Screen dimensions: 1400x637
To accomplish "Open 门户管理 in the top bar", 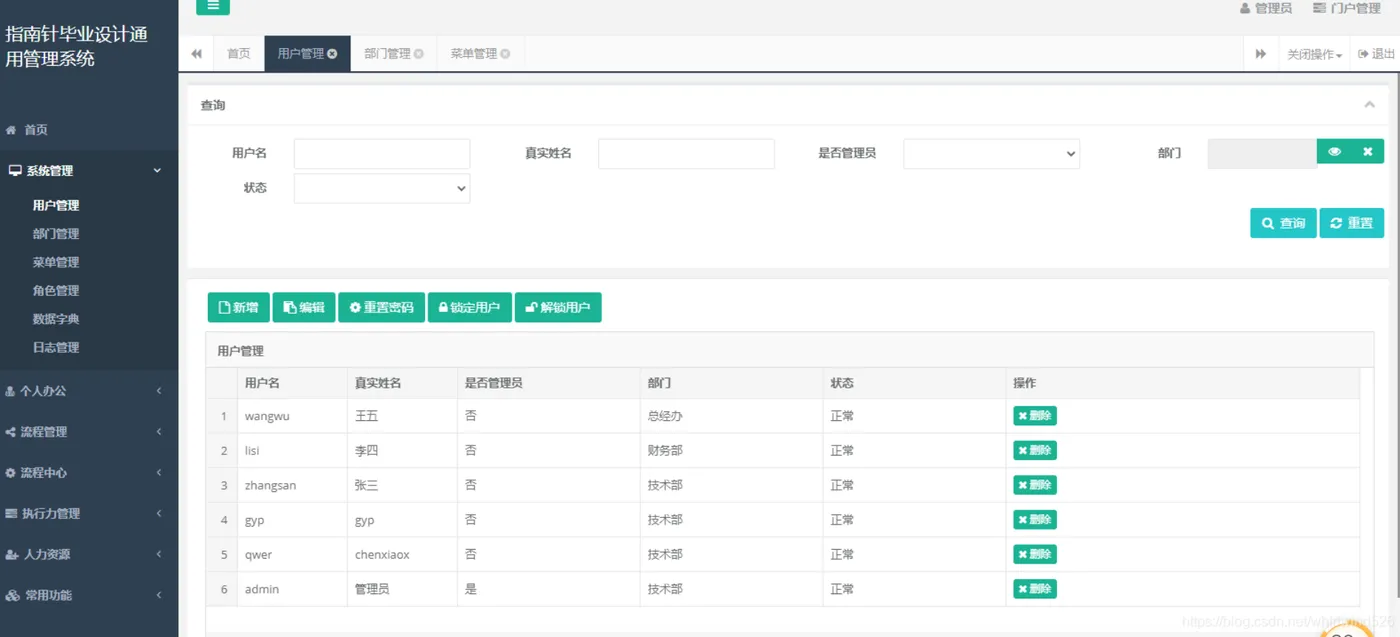I will coord(1347,8).
